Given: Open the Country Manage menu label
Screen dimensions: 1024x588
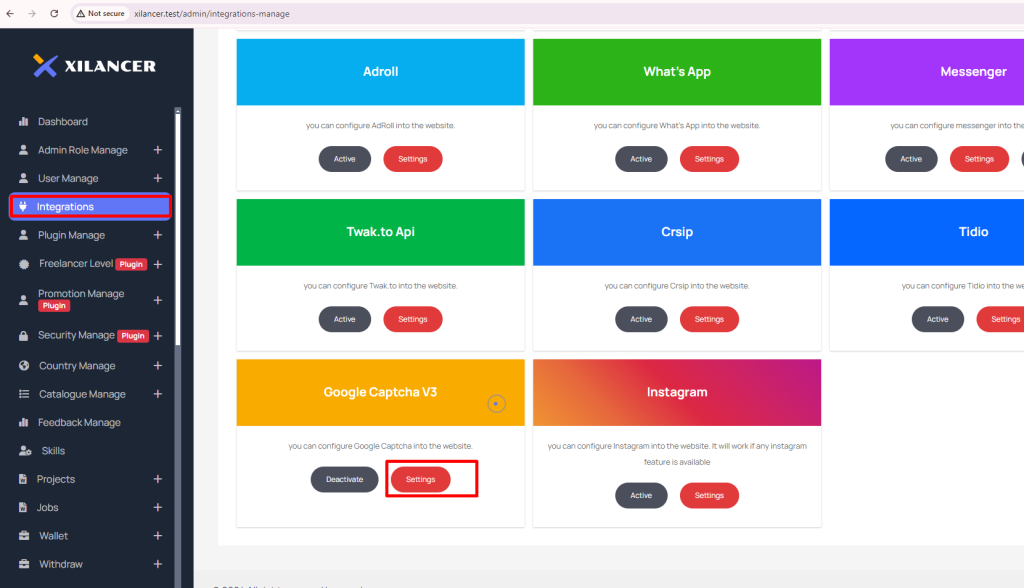Looking at the screenshot, I should click(x=77, y=366).
